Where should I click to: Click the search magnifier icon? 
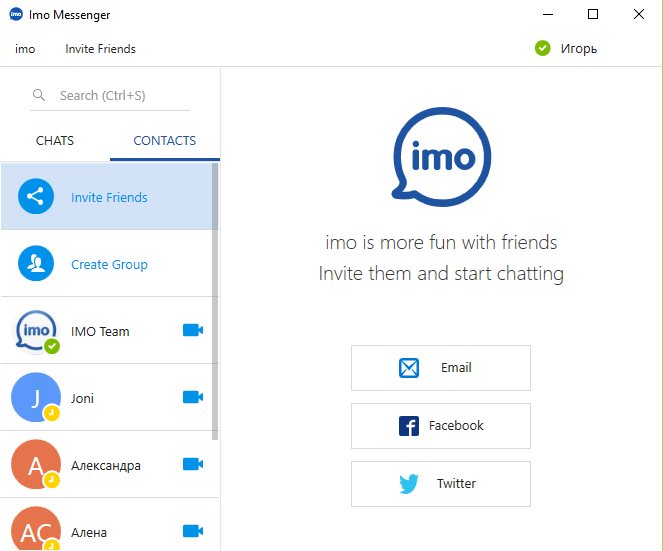coord(39,95)
